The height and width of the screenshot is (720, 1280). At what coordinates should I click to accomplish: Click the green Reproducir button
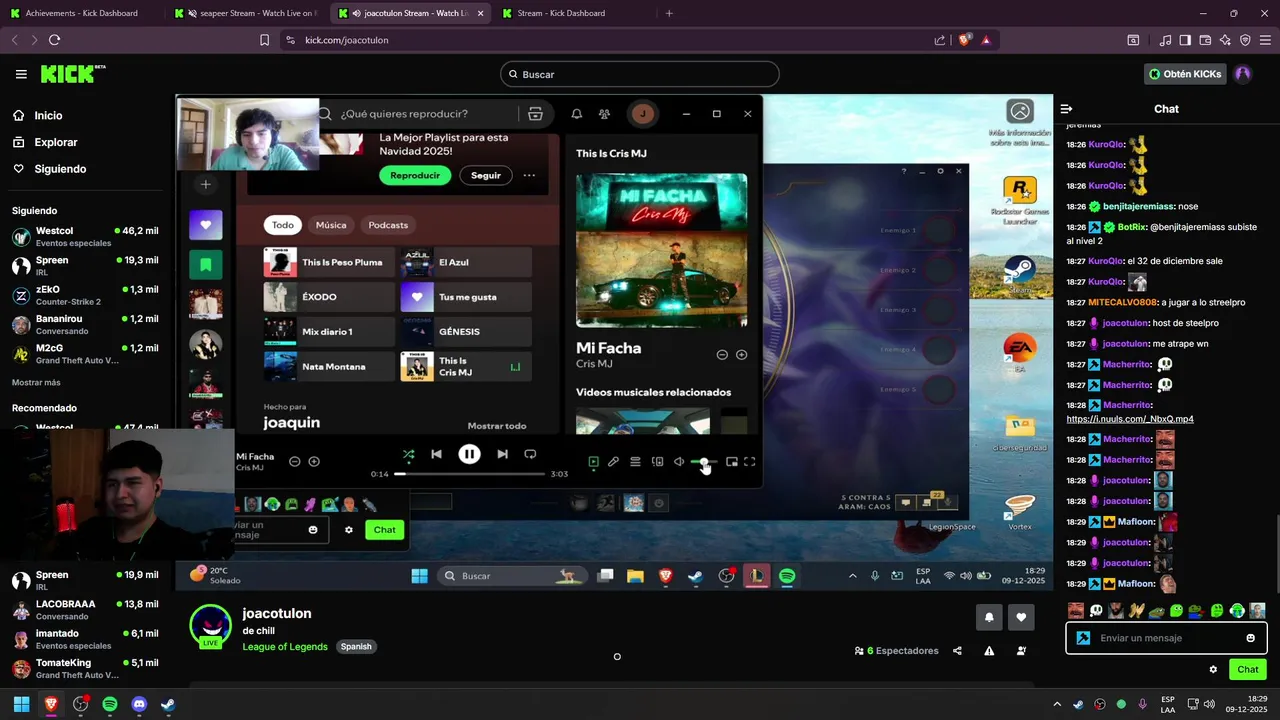click(x=415, y=175)
